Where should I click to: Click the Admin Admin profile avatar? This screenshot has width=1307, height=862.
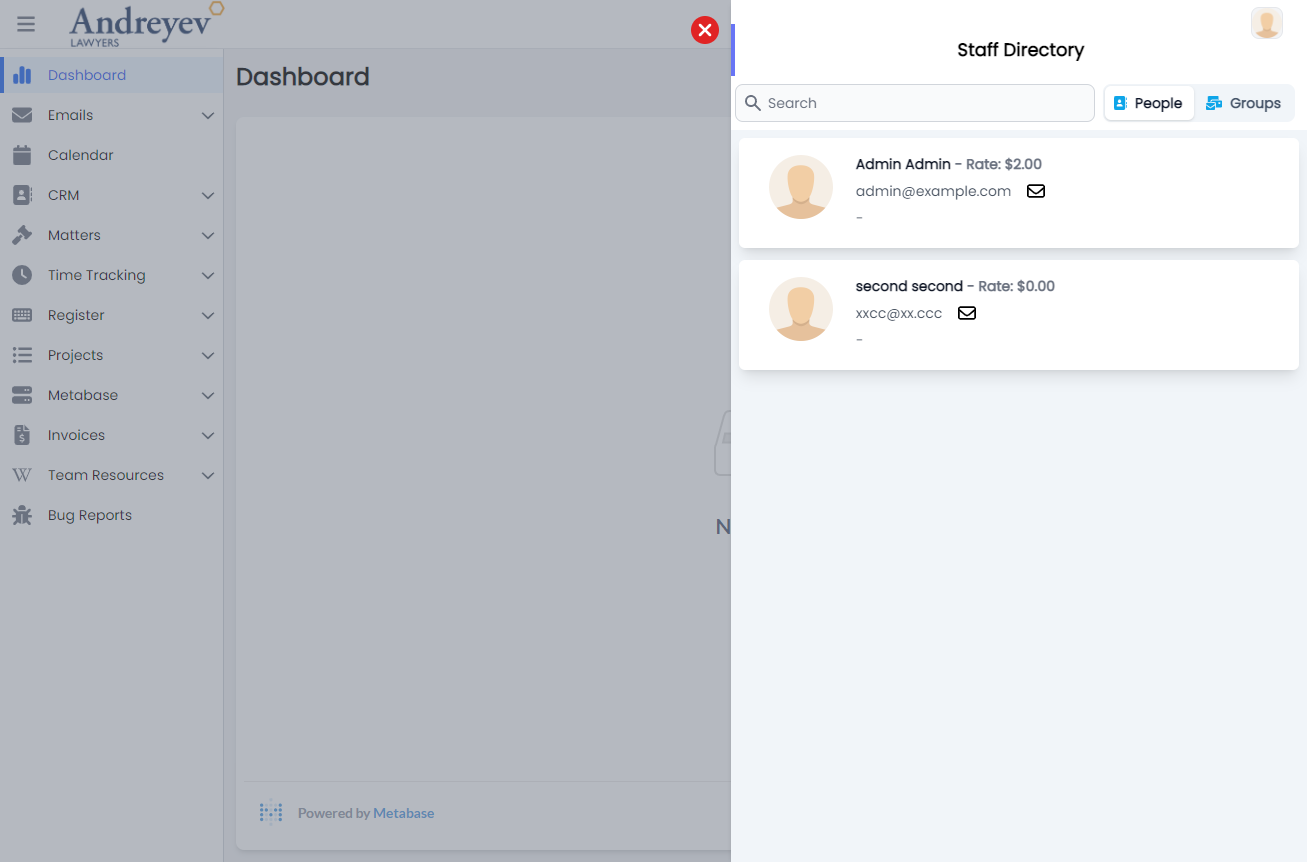800,187
